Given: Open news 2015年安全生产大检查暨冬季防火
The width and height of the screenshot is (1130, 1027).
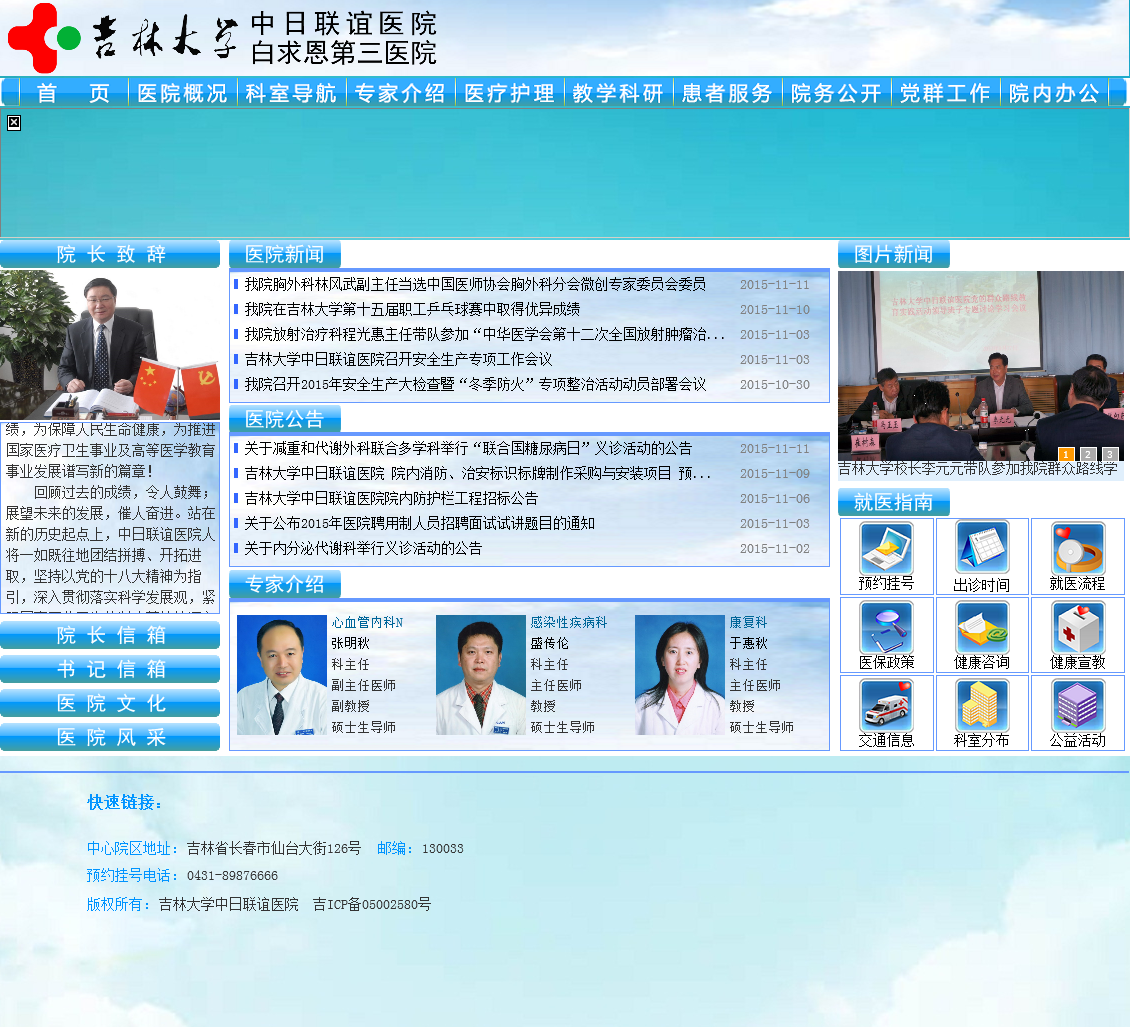Looking at the screenshot, I should coord(475,385).
